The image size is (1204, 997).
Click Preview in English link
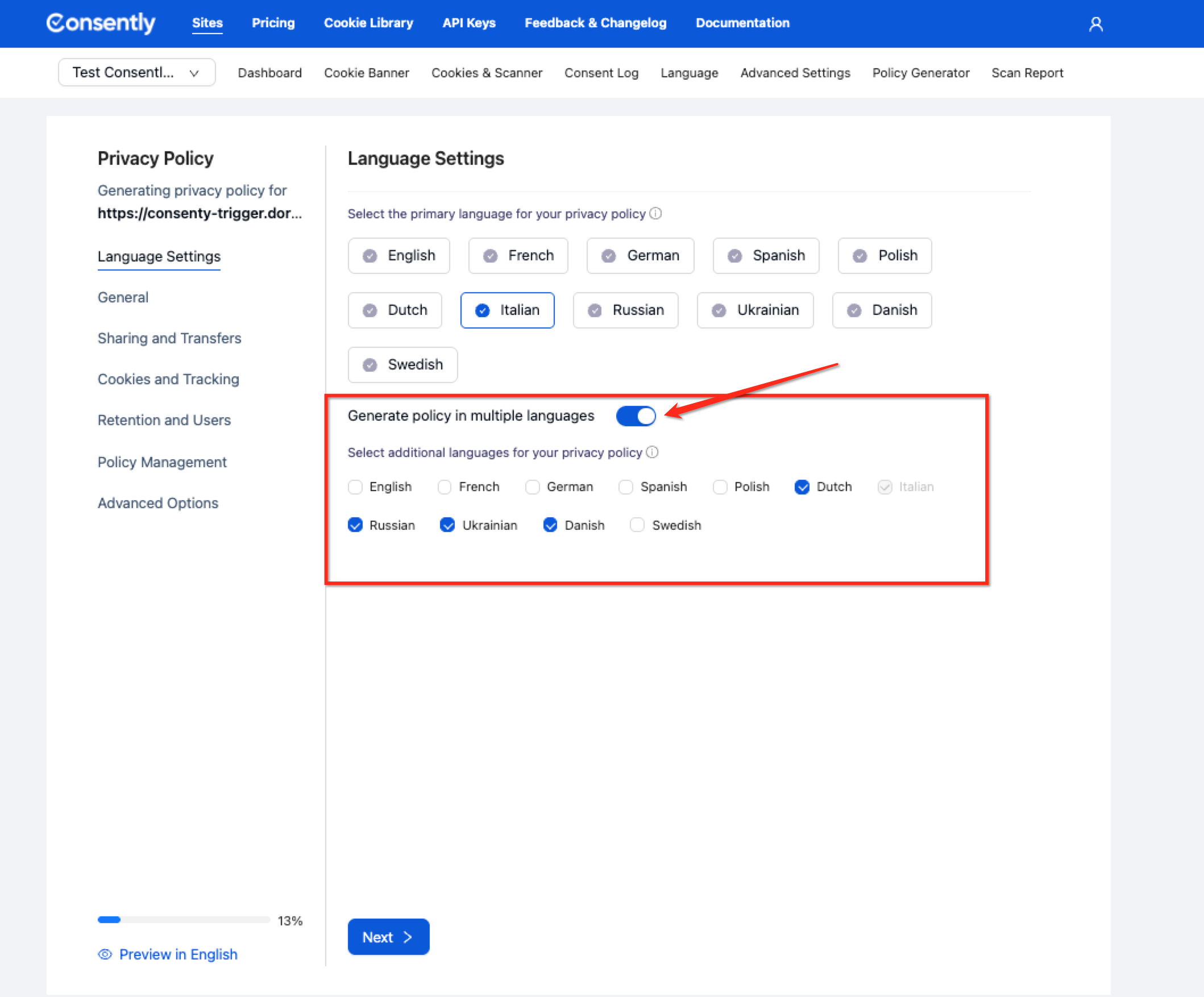pyautogui.click(x=178, y=954)
